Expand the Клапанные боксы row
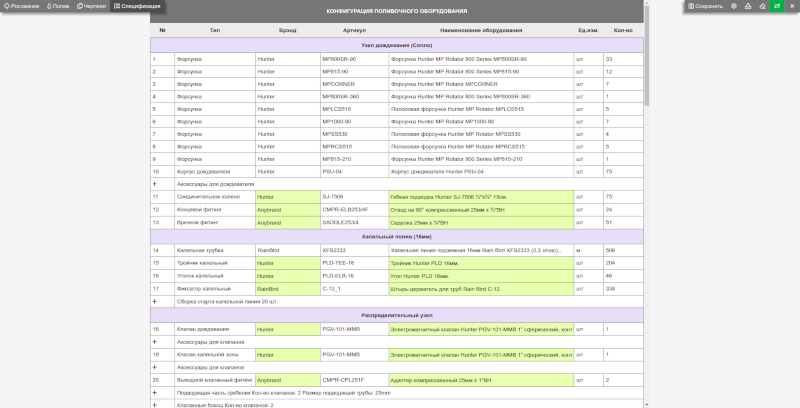The height and width of the screenshot is (408, 800). 154,405
